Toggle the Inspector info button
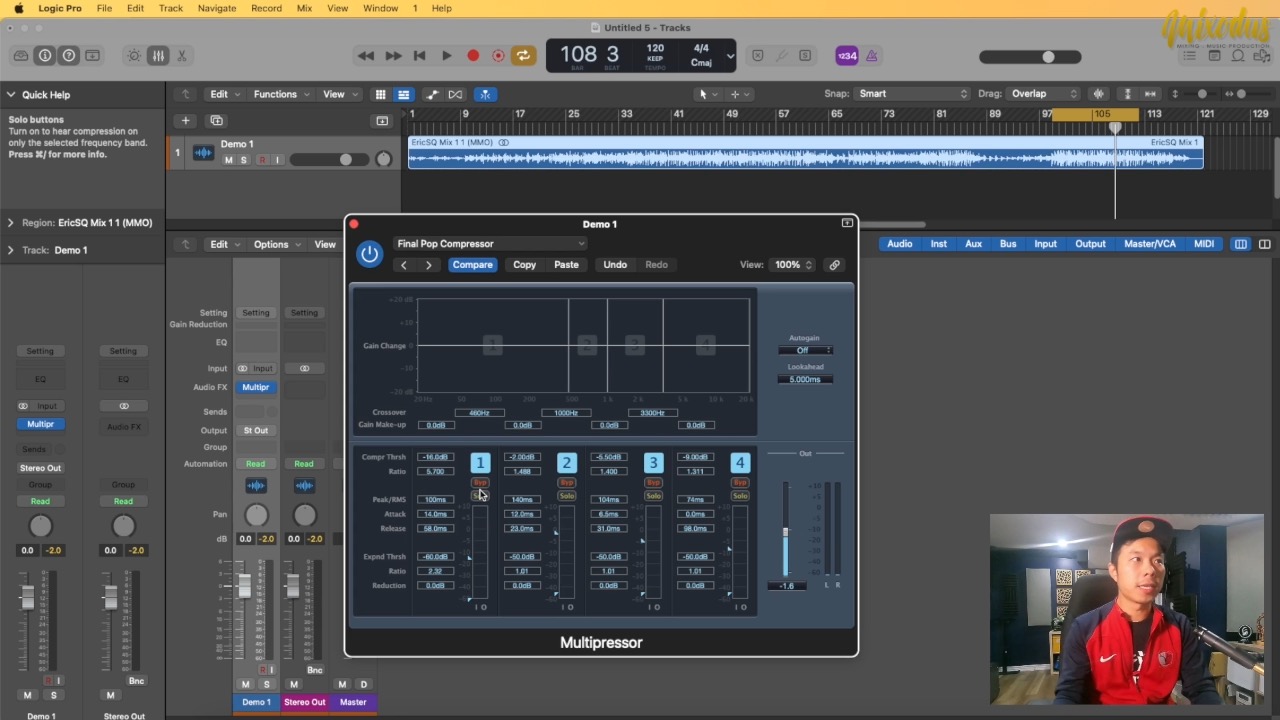This screenshot has width=1280, height=720. pyautogui.click(x=44, y=56)
